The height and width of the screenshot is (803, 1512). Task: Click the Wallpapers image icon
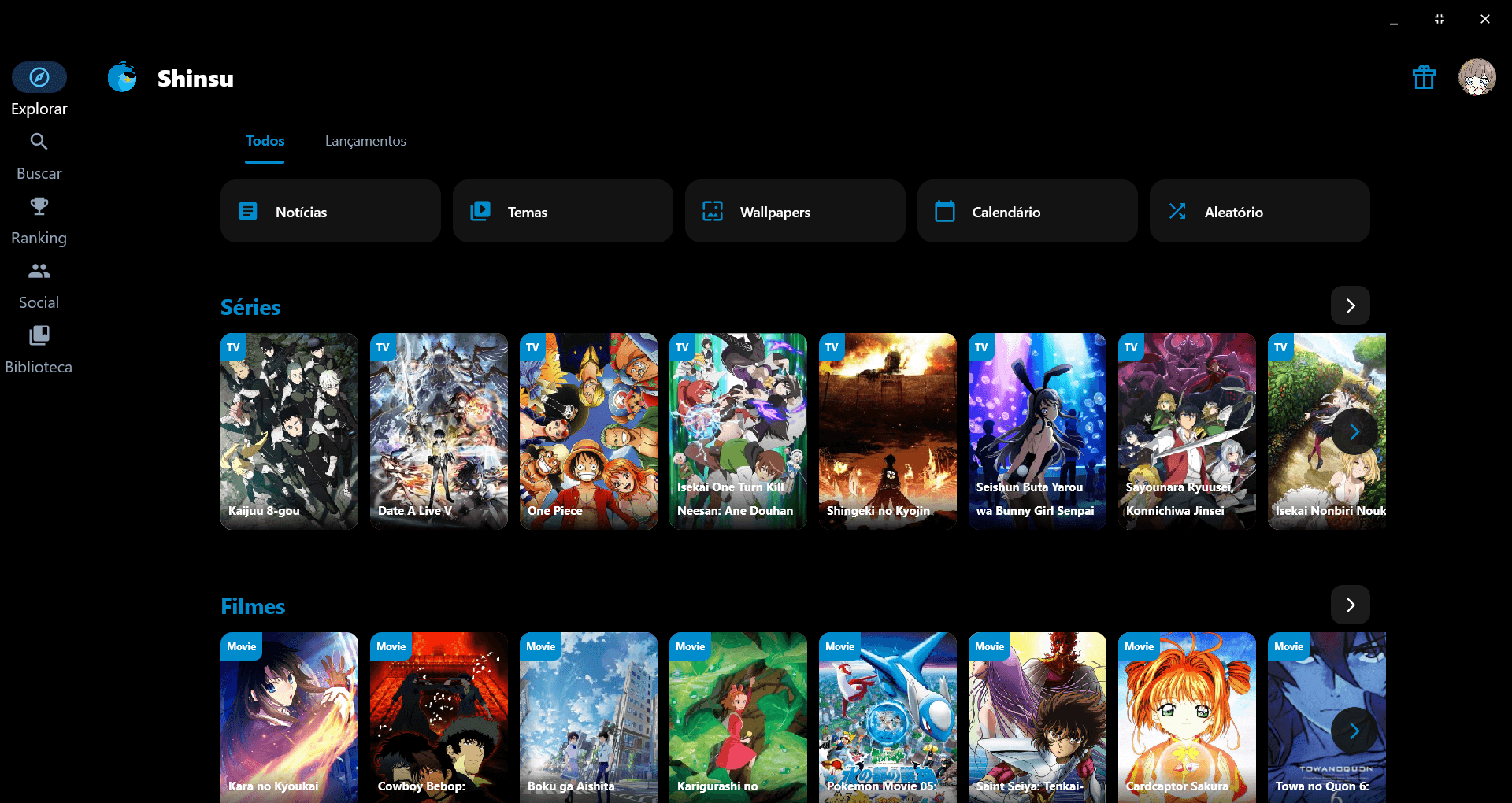(713, 211)
